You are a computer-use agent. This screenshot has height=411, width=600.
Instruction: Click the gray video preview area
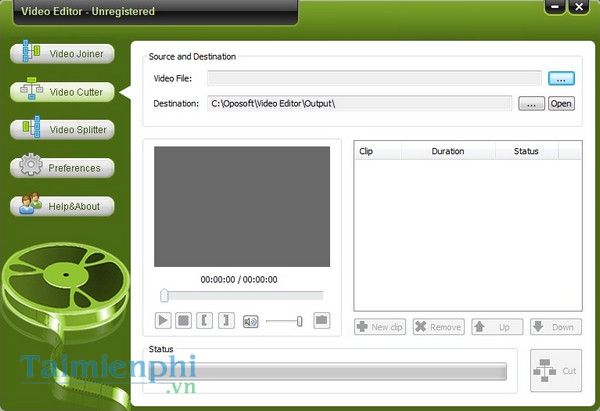click(242, 206)
